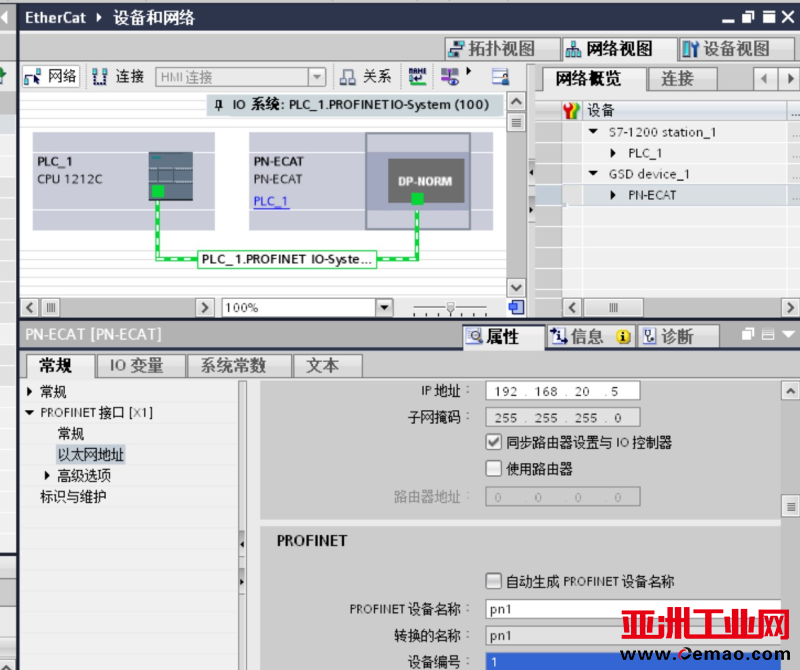Click the properties panel layout icon
The image size is (800, 670).
(768, 335)
